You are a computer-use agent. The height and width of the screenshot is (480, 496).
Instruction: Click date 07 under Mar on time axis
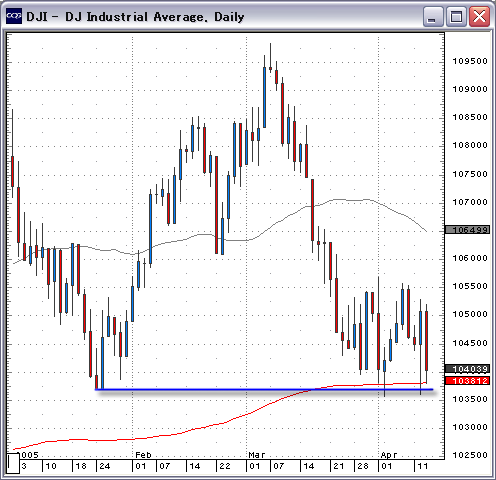[x=278, y=466]
